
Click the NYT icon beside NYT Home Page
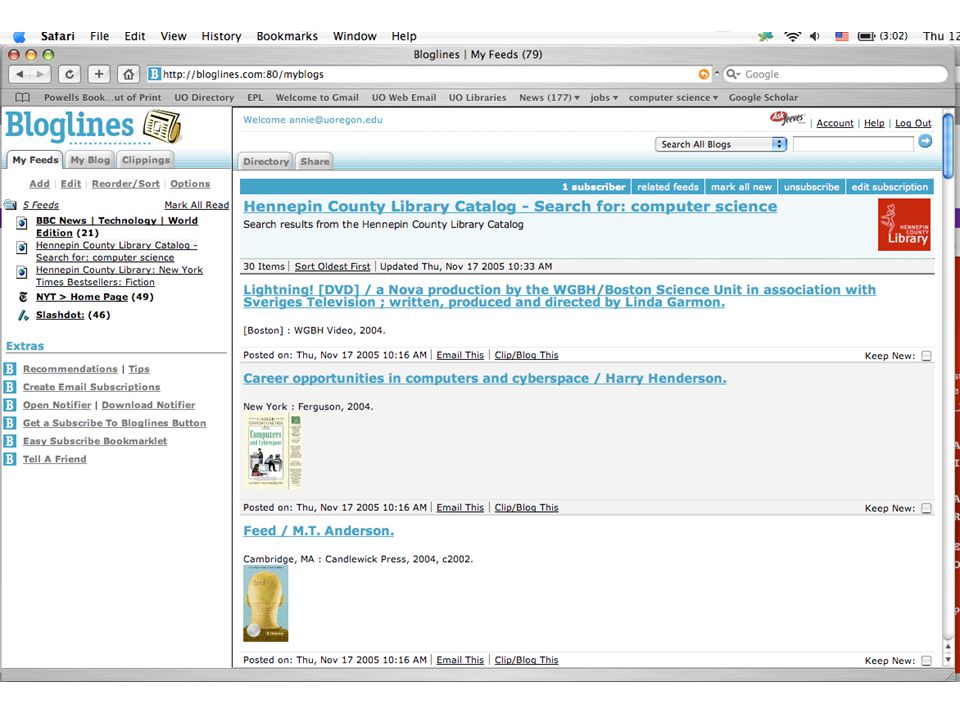[x=23, y=297]
